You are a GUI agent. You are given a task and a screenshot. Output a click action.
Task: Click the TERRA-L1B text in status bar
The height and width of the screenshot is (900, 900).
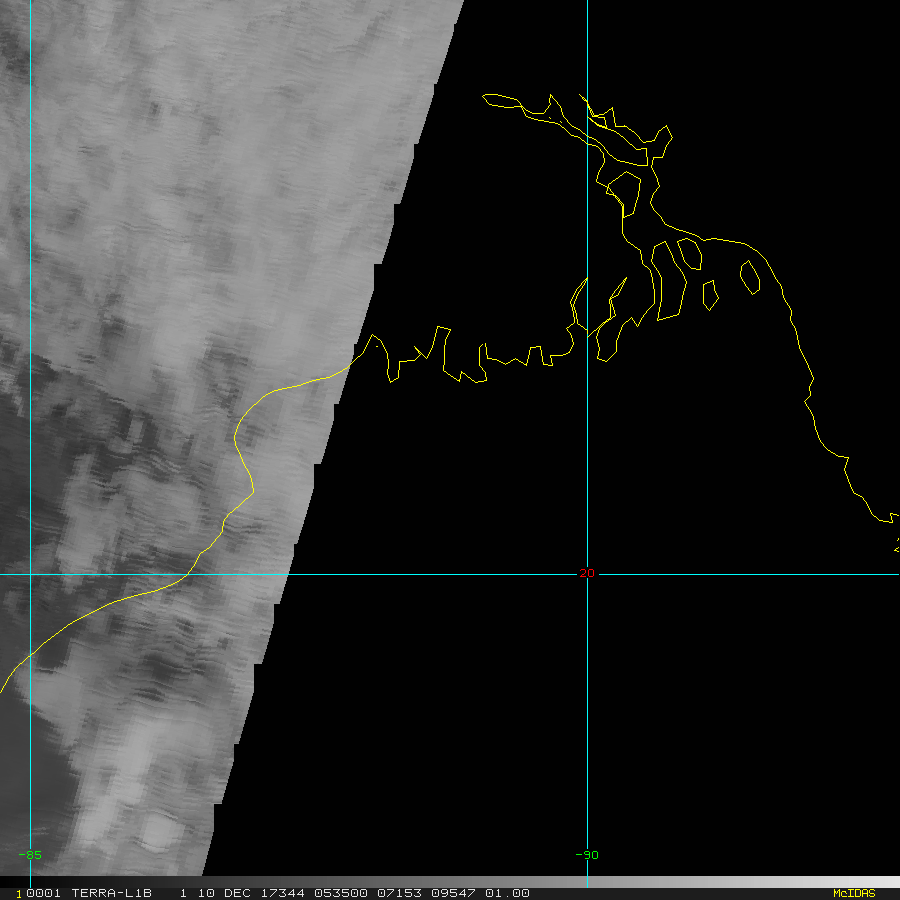point(111,893)
